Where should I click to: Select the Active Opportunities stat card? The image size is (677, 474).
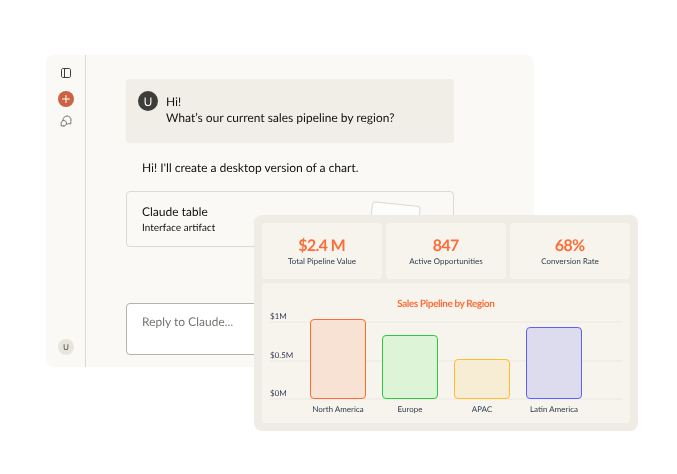446,251
